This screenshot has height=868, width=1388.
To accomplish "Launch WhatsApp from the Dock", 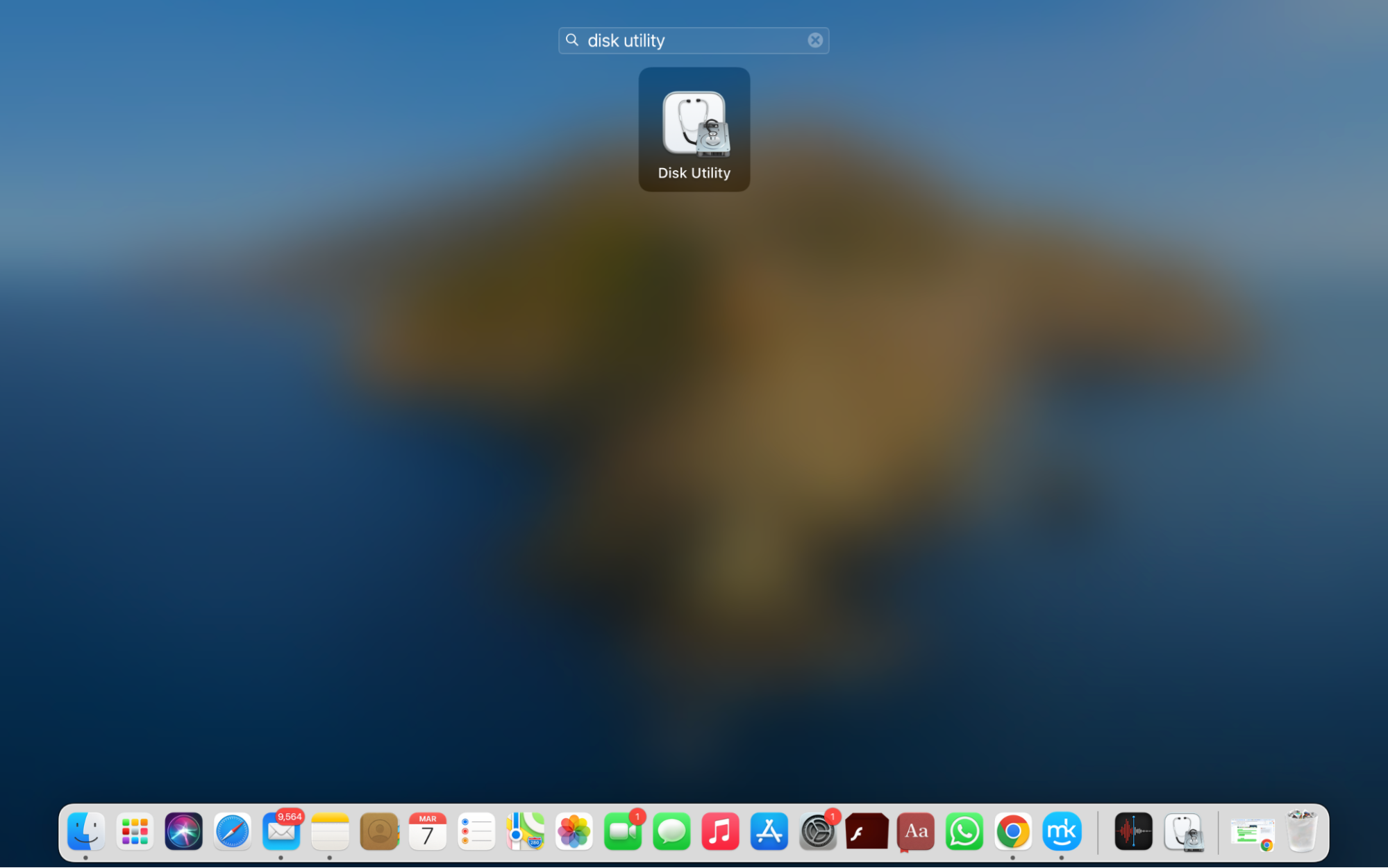I will [964, 831].
